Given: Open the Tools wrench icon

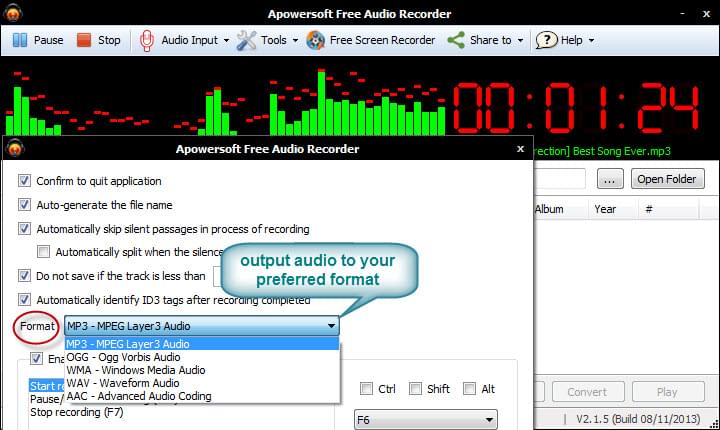Looking at the screenshot, I should pyautogui.click(x=246, y=40).
